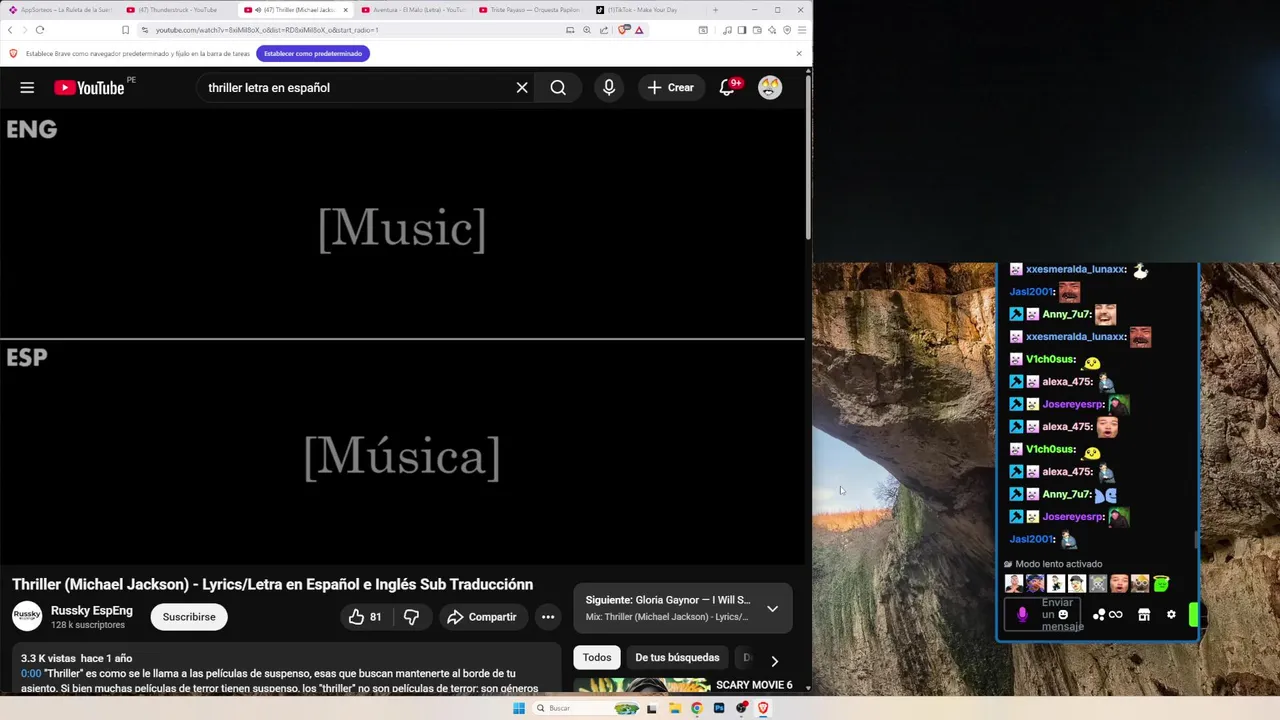Open the Scary Movie 6 suggested thumbnail
This screenshot has width=1280, height=720.
pos(642,686)
